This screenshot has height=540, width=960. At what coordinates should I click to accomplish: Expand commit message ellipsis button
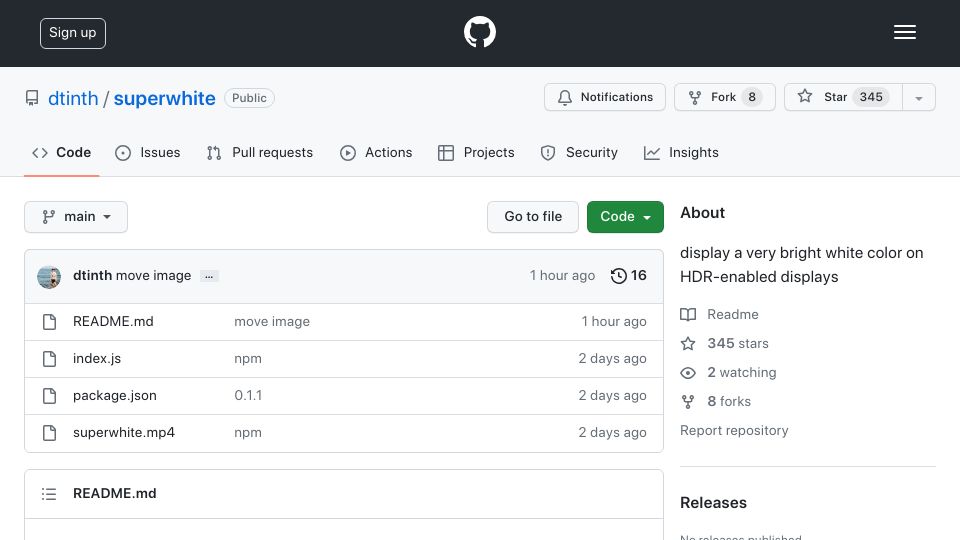coord(209,276)
